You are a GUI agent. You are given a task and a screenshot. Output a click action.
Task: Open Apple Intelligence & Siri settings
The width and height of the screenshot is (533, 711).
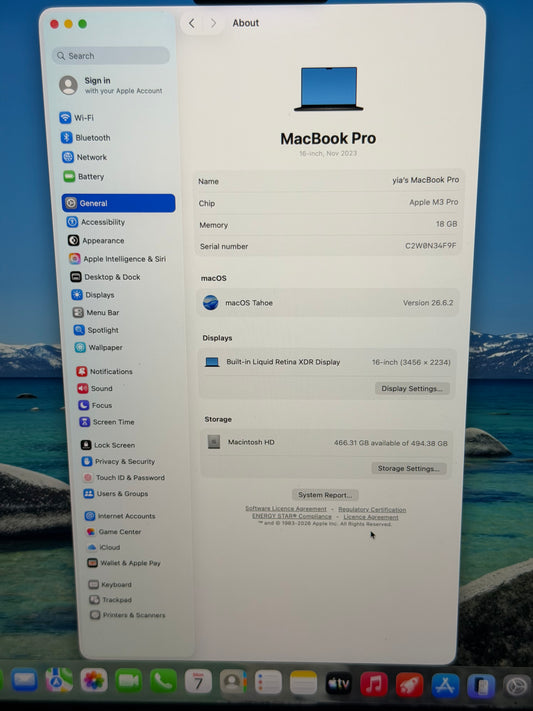[117, 259]
